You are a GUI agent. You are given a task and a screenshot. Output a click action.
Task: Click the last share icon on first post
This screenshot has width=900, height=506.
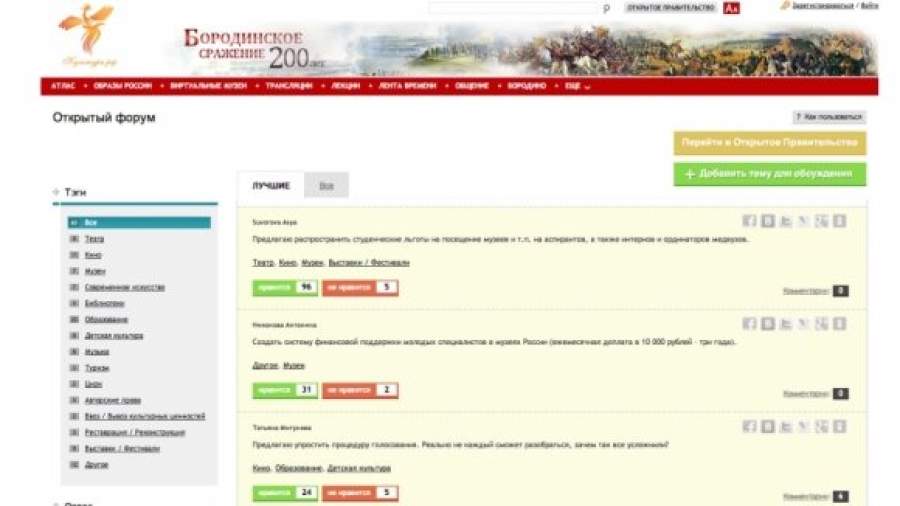840,221
